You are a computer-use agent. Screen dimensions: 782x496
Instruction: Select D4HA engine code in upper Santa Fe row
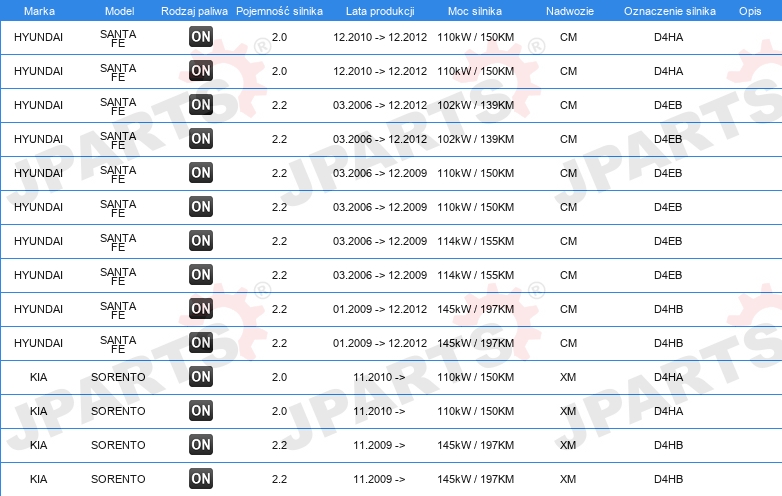pos(668,37)
